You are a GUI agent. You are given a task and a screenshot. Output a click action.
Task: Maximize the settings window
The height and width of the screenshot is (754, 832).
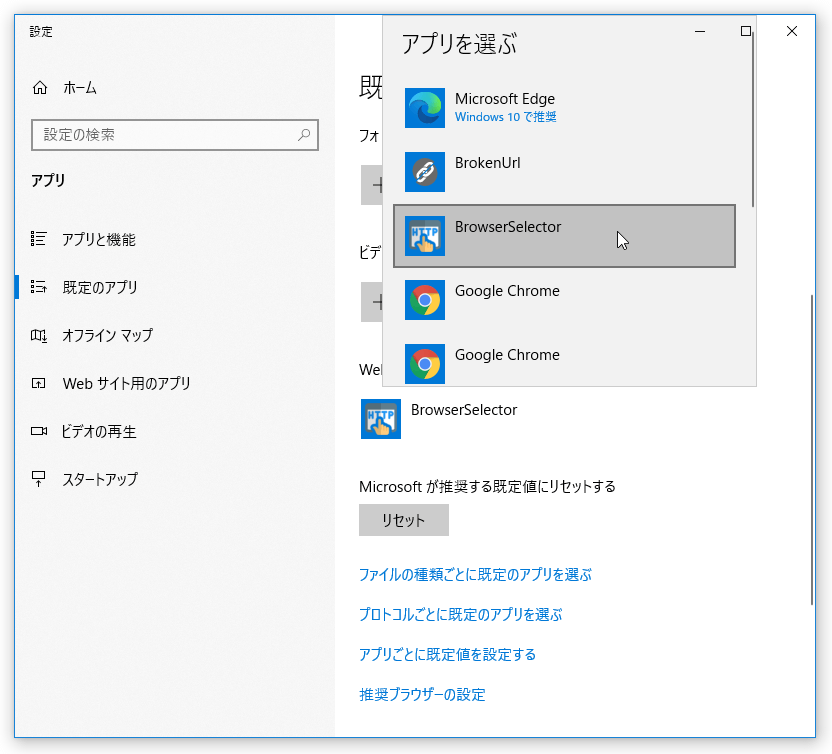[x=746, y=31]
